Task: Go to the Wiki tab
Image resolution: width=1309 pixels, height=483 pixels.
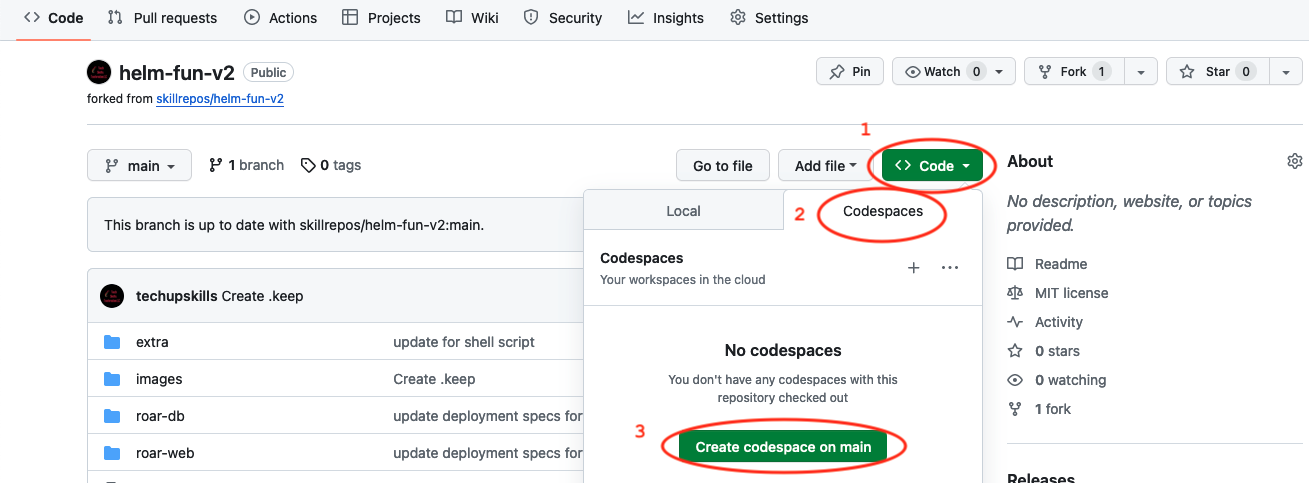Action: tap(471, 17)
